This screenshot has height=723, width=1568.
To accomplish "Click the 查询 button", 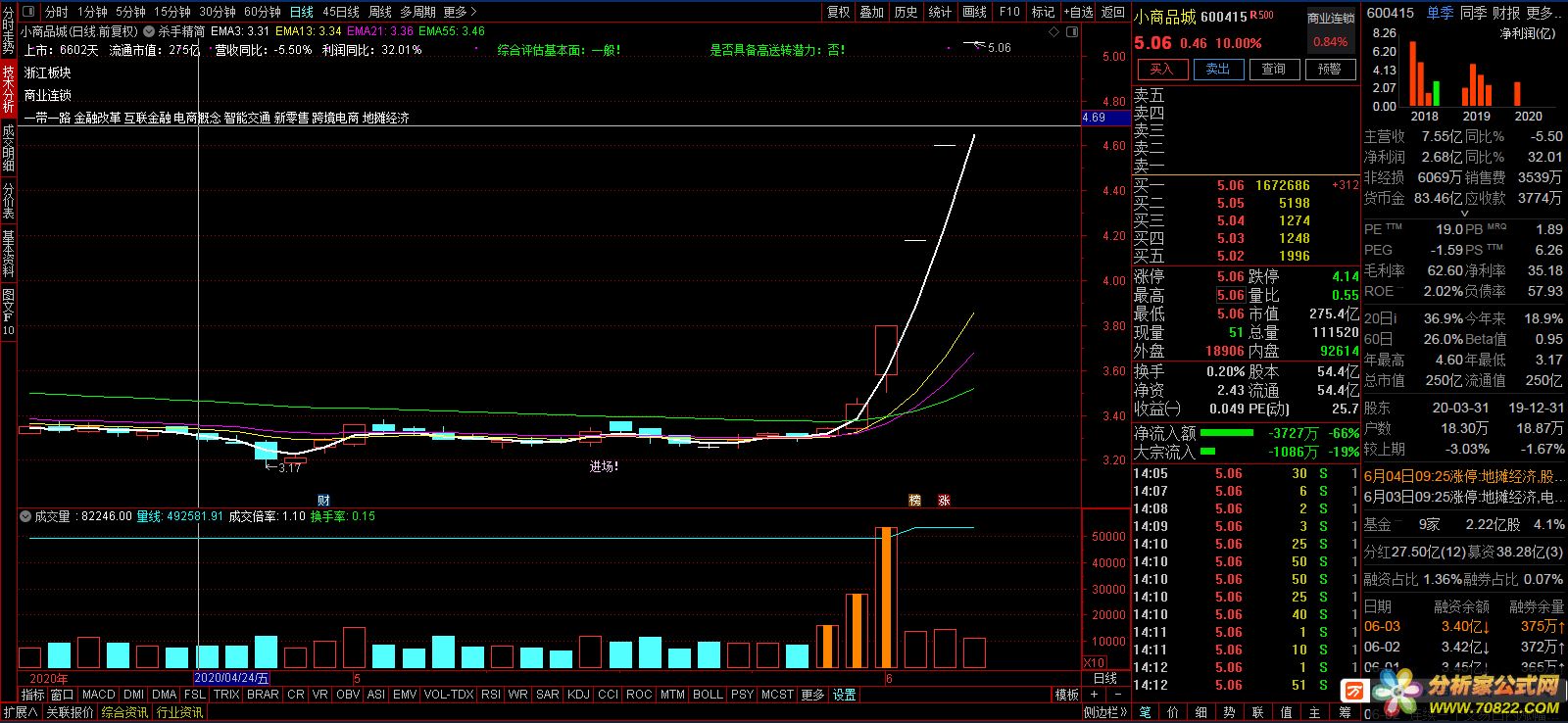I will coord(1274,69).
